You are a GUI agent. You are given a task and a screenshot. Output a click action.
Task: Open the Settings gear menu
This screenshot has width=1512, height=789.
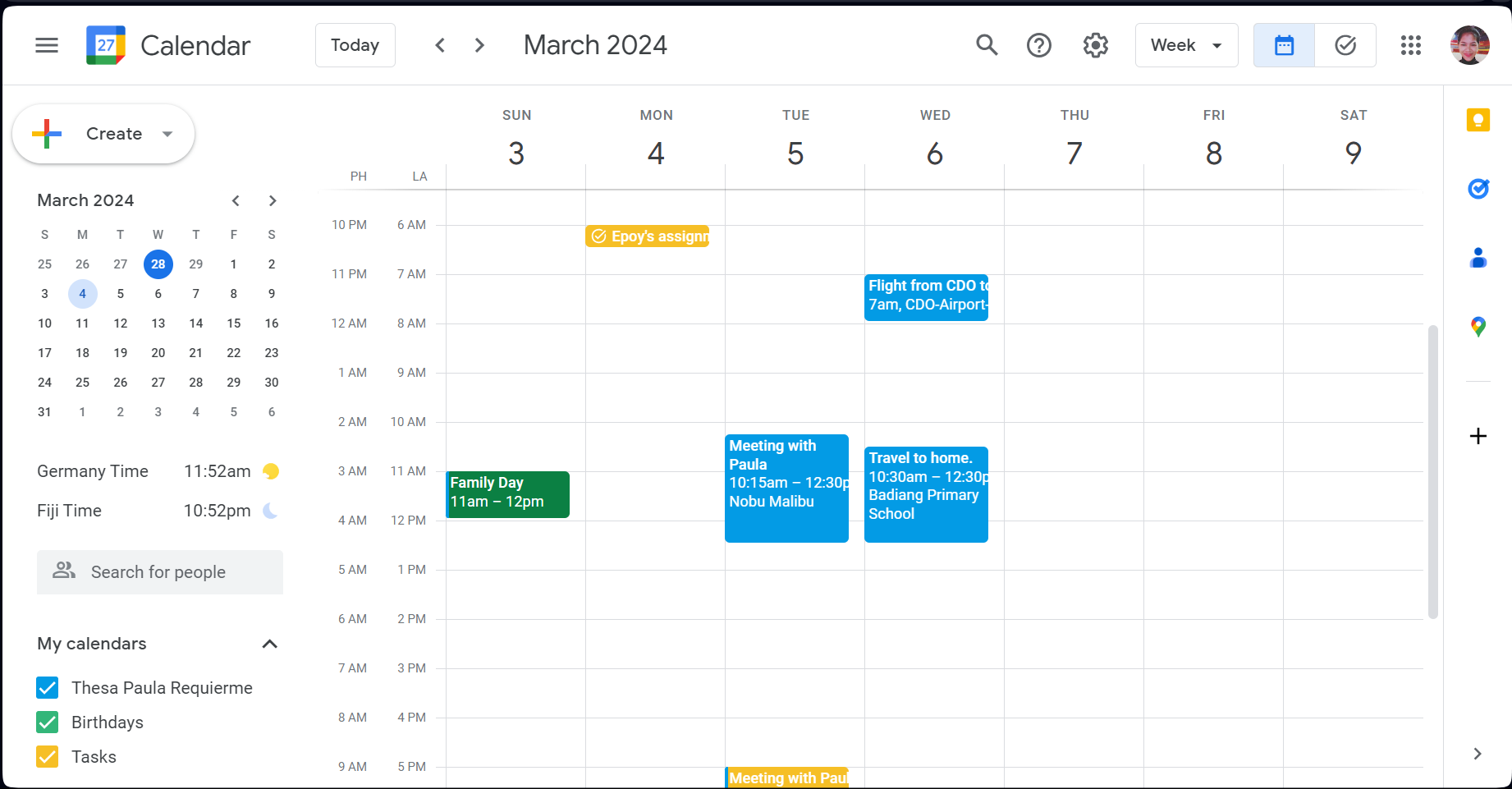pyautogui.click(x=1095, y=45)
